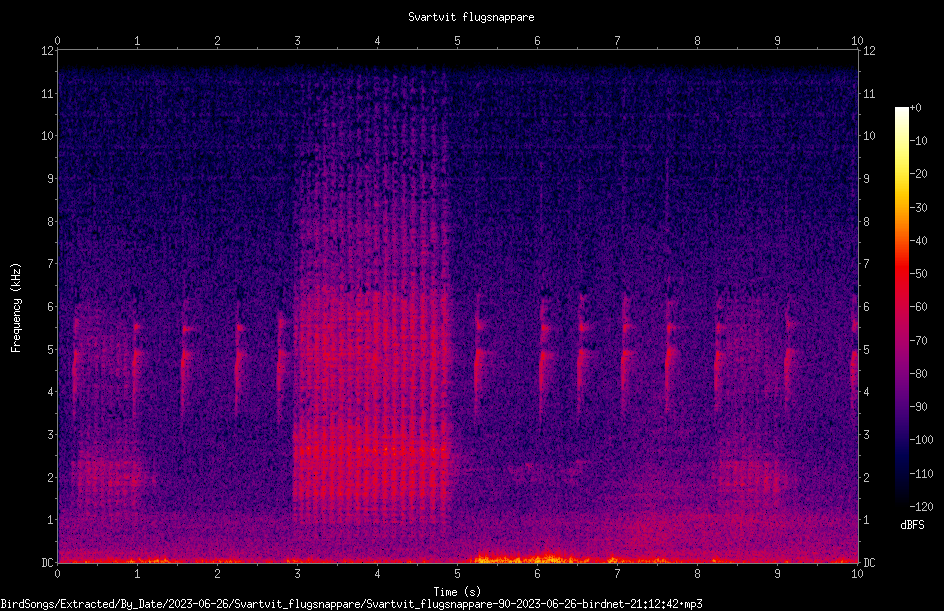
Task: Click the dBFS color scale gradient bar
Action: coord(901,307)
